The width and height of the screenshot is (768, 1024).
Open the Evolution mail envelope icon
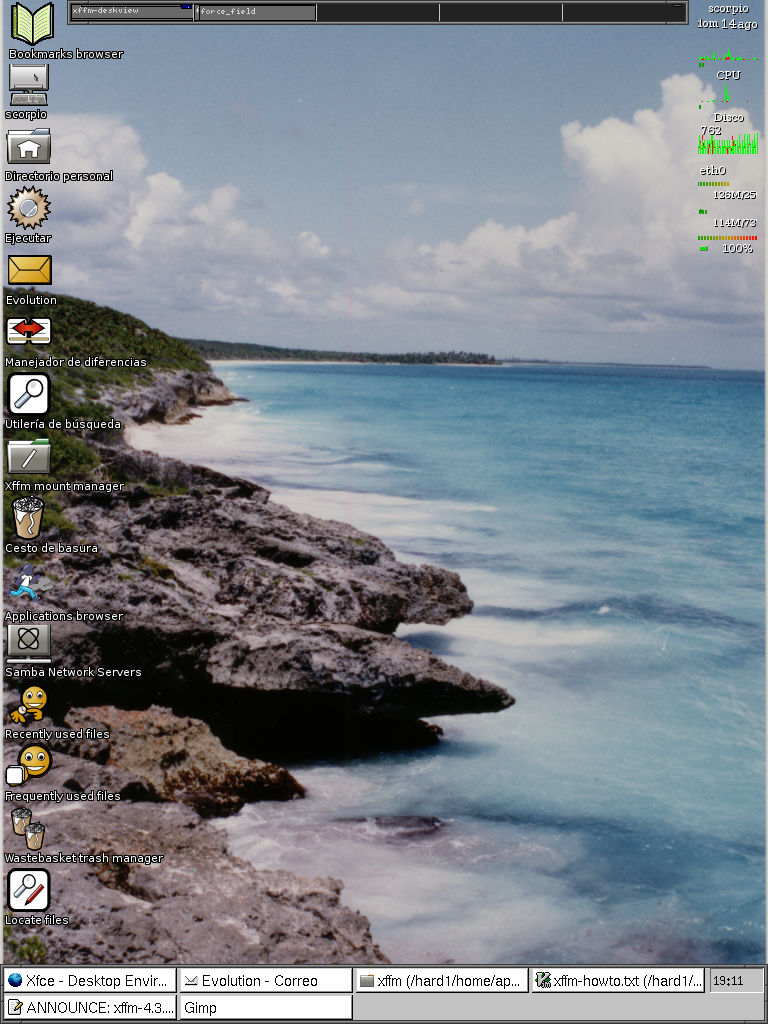point(29,270)
